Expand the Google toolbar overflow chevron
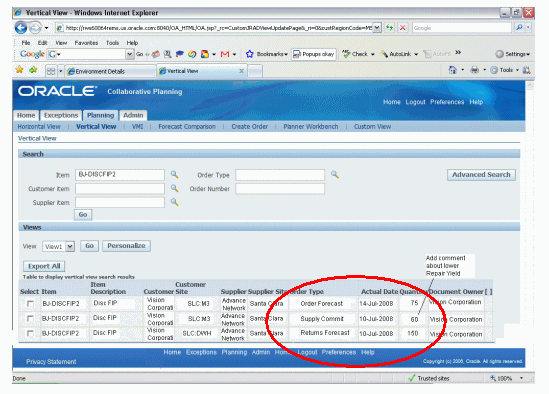Screen dimensions: 549x394 tap(458, 53)
